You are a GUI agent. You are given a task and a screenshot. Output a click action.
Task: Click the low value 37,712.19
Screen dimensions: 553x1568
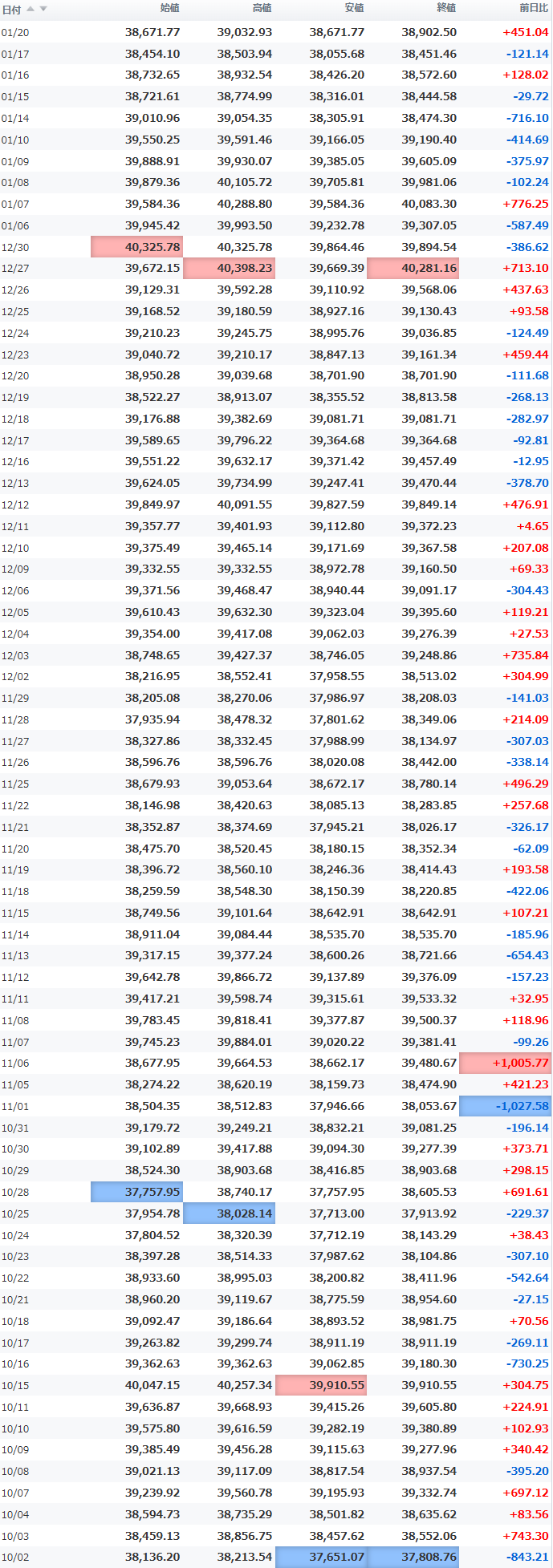336,1235
